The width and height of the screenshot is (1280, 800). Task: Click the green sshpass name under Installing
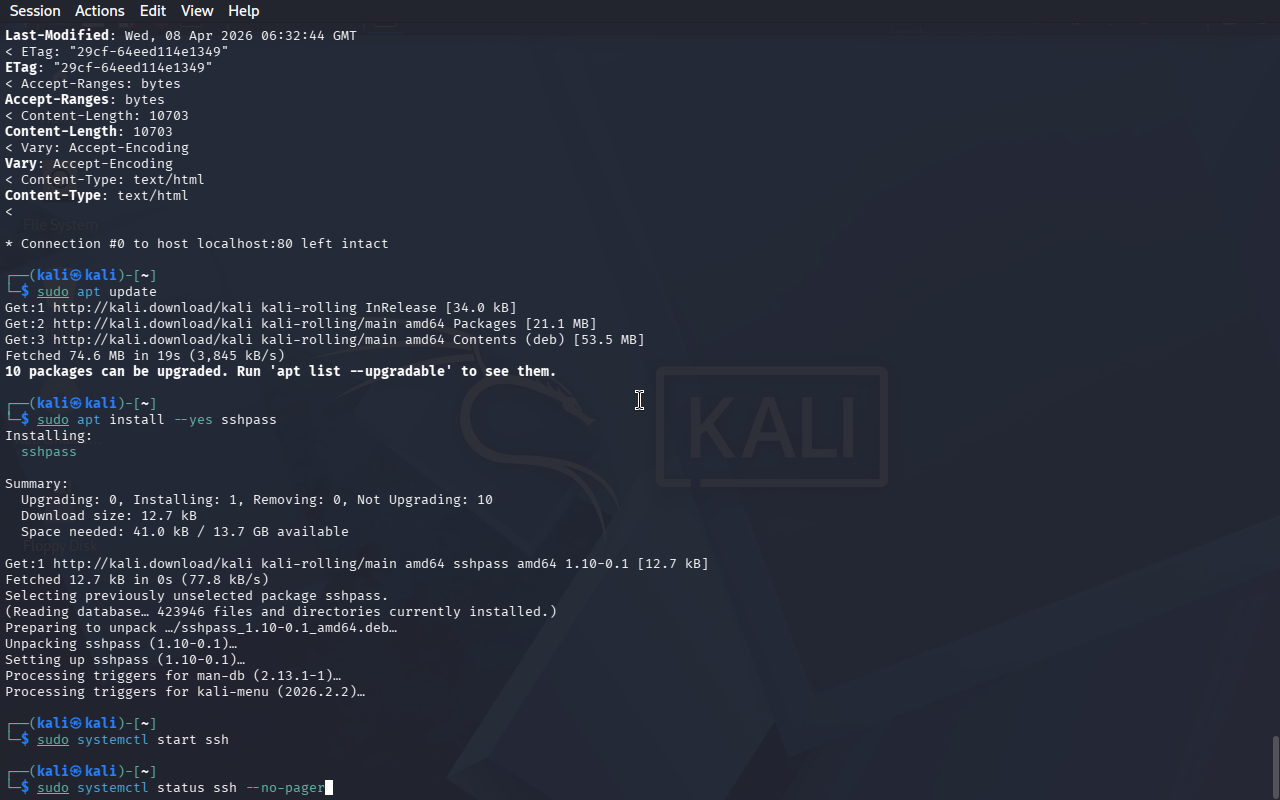[x=49, y=451]
